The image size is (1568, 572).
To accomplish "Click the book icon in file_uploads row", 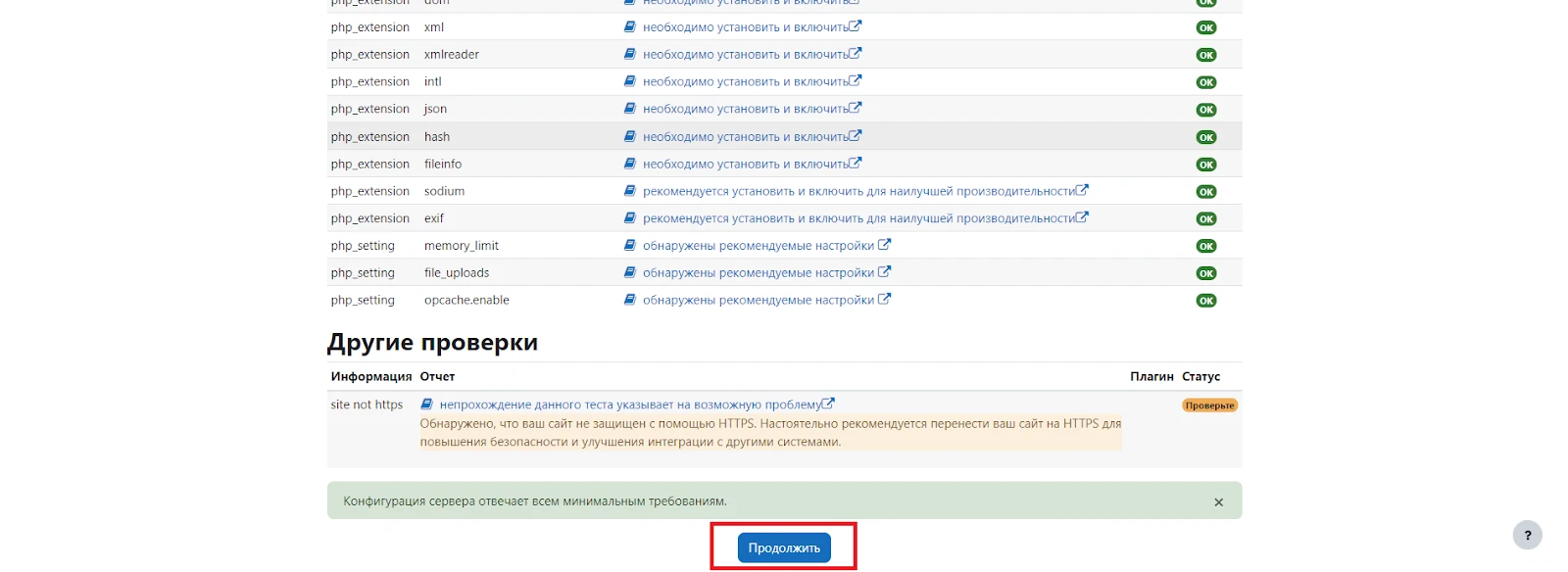I will coord(630,272).
